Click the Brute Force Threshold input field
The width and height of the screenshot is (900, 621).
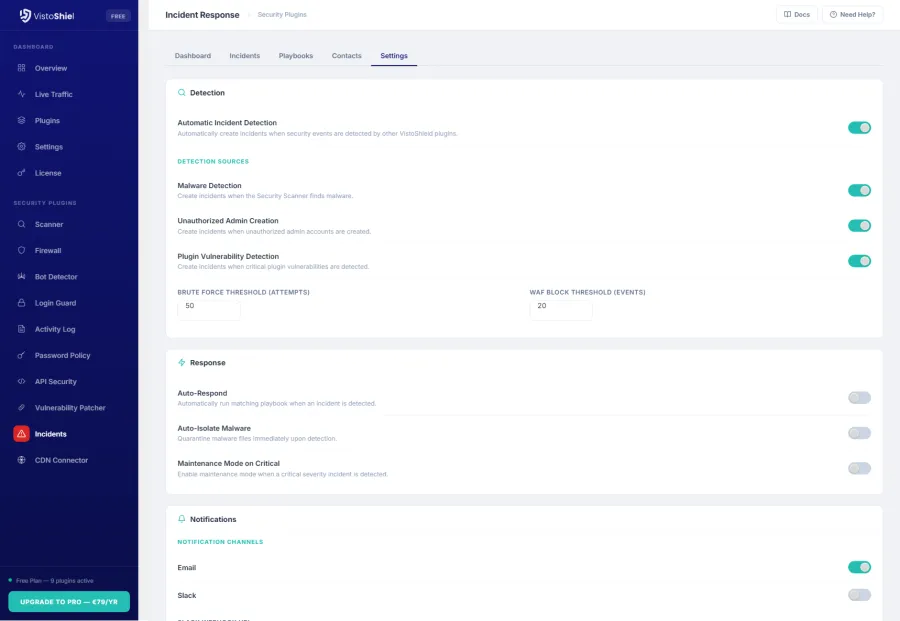[x=208, y=308]
